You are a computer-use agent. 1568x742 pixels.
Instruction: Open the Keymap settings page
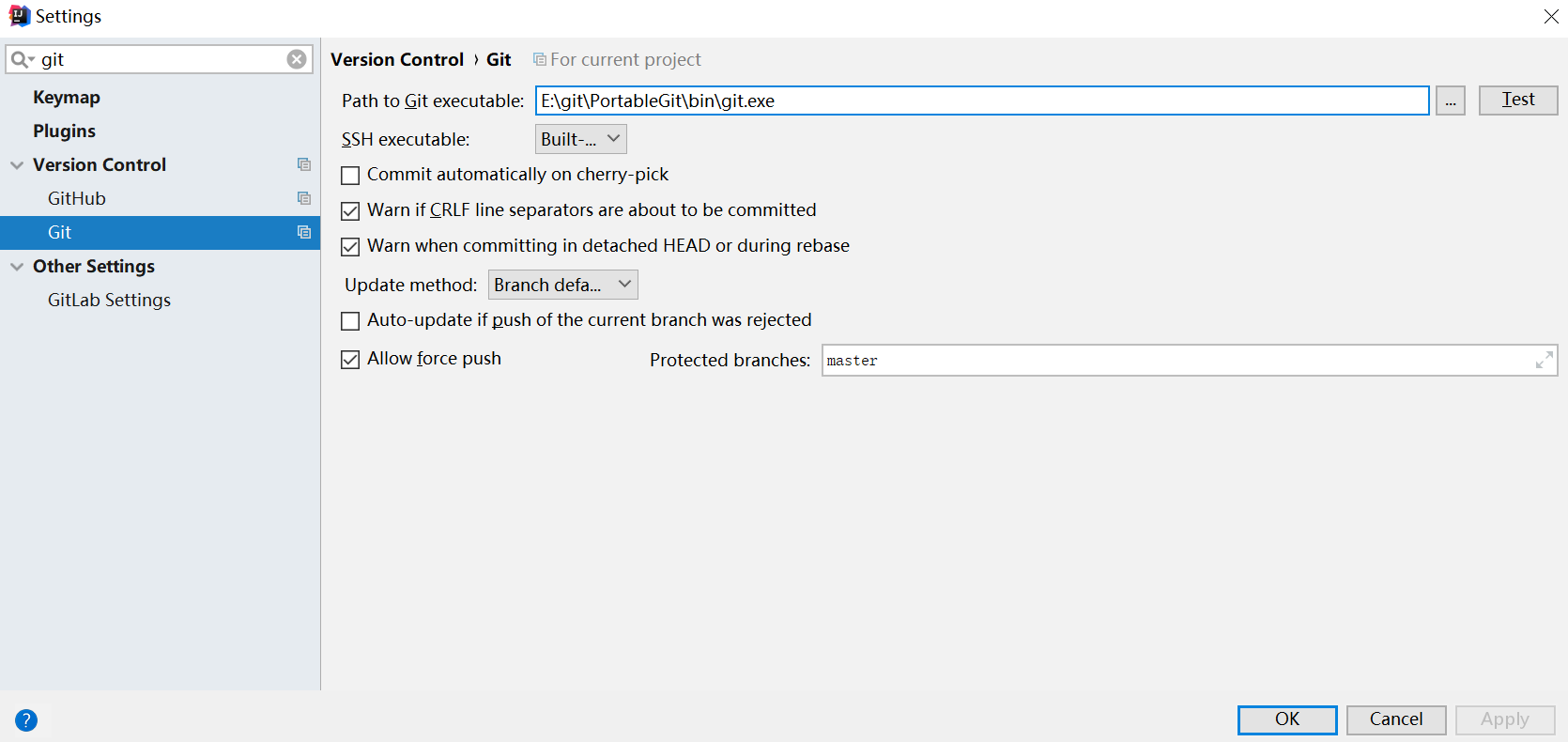pos(67,97)
